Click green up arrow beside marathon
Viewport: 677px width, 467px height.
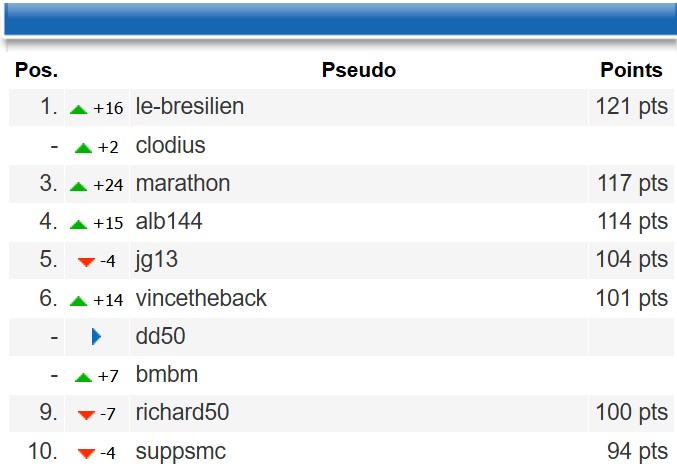pyautogui.click(x=79, y=186)
